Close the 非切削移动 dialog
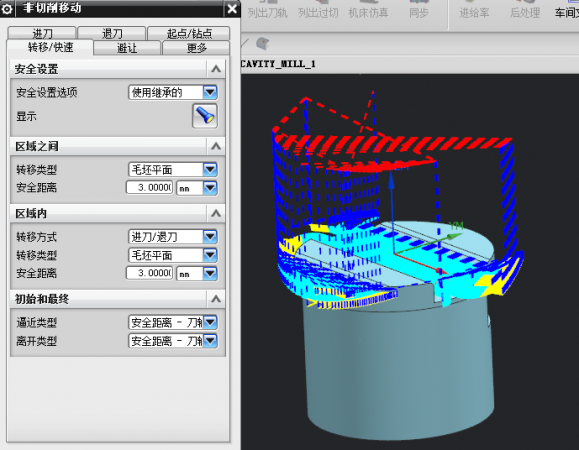The height and width of the screenshot is (450, 579). tap(232, 9)
